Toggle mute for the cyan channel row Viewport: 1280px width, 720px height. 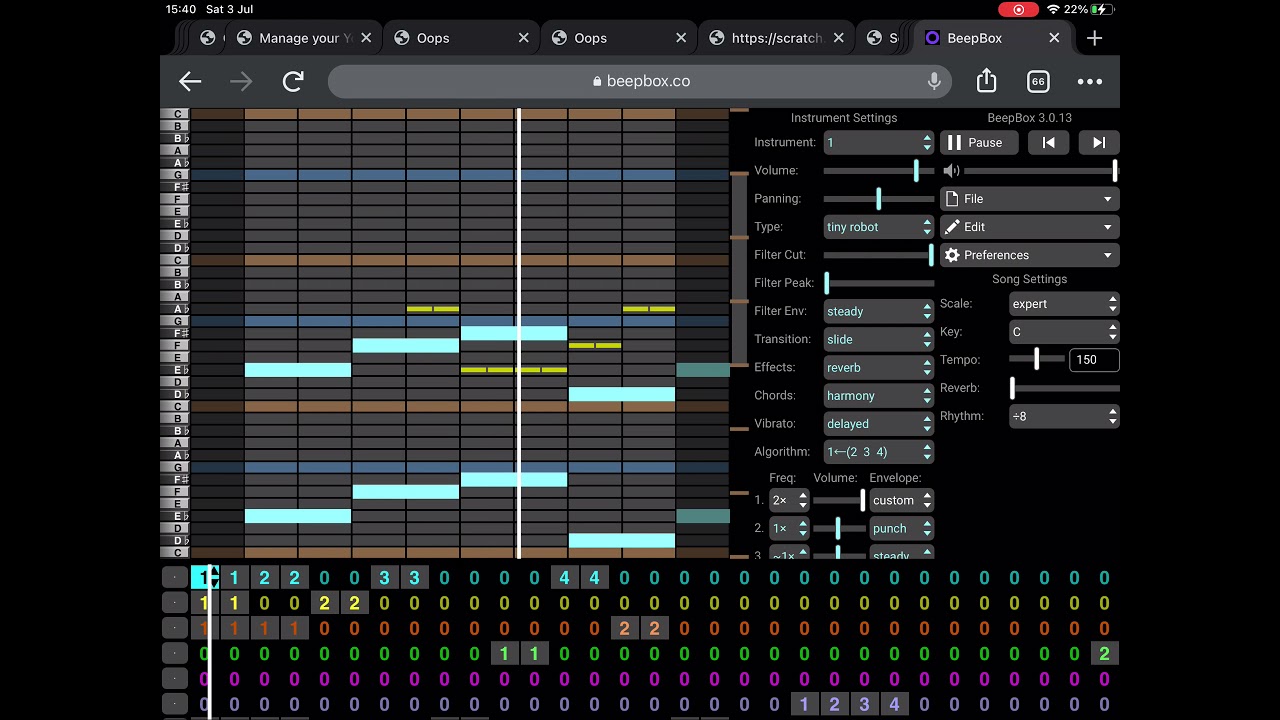click(175, 577)
